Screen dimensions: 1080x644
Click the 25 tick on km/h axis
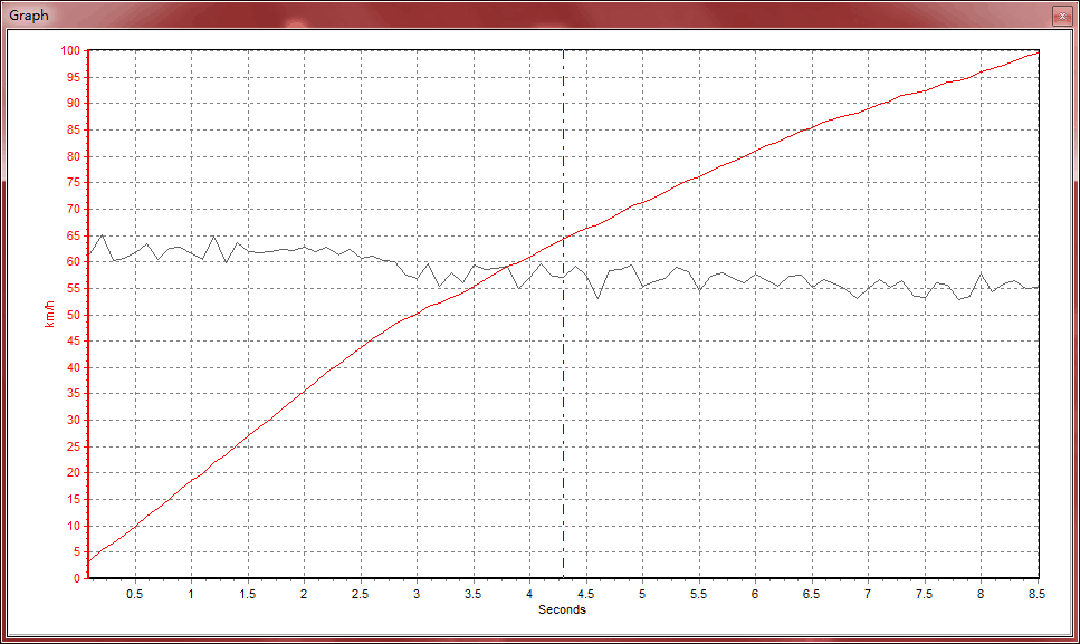(72, 447)
